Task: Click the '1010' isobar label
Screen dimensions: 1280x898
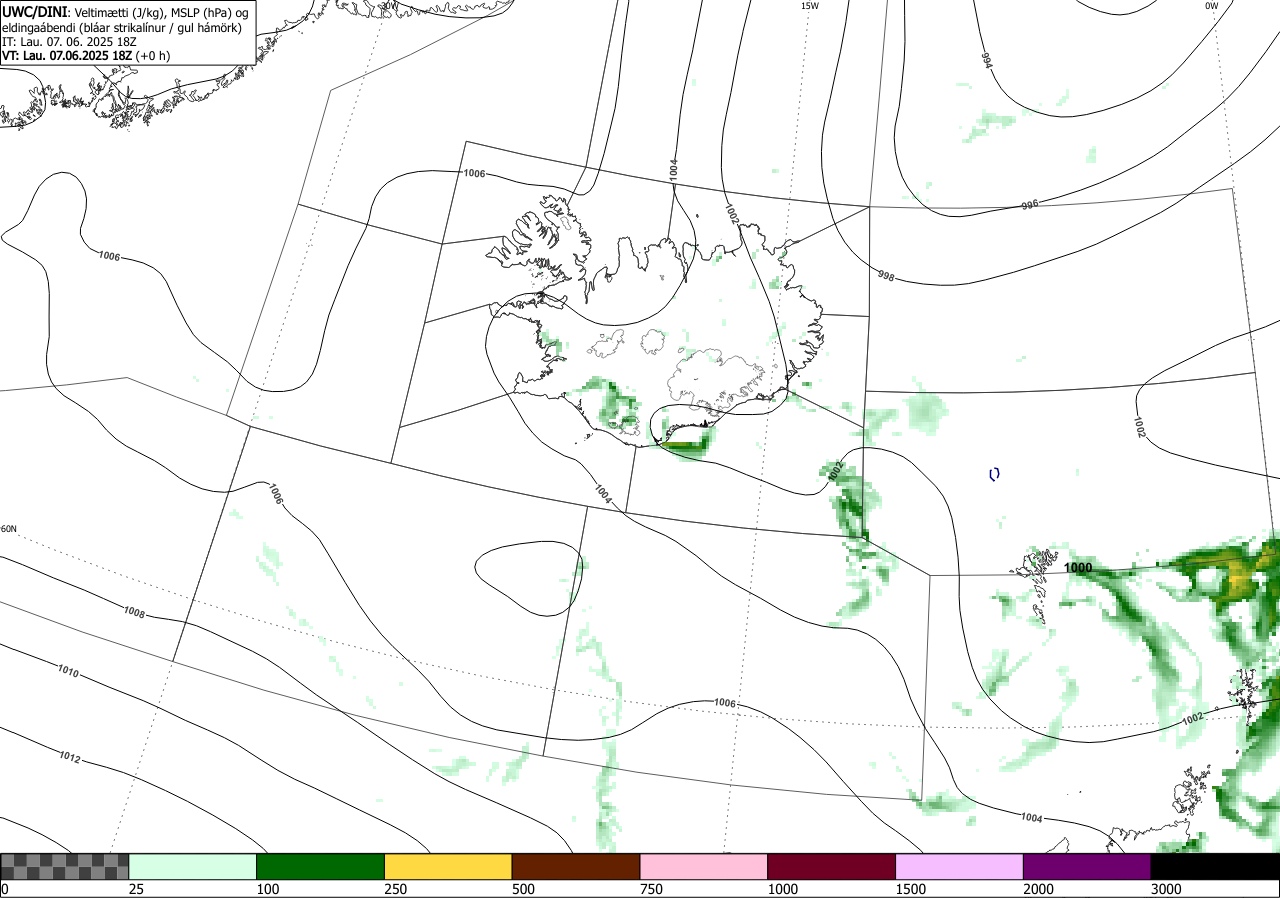Action: click(68, 670)
